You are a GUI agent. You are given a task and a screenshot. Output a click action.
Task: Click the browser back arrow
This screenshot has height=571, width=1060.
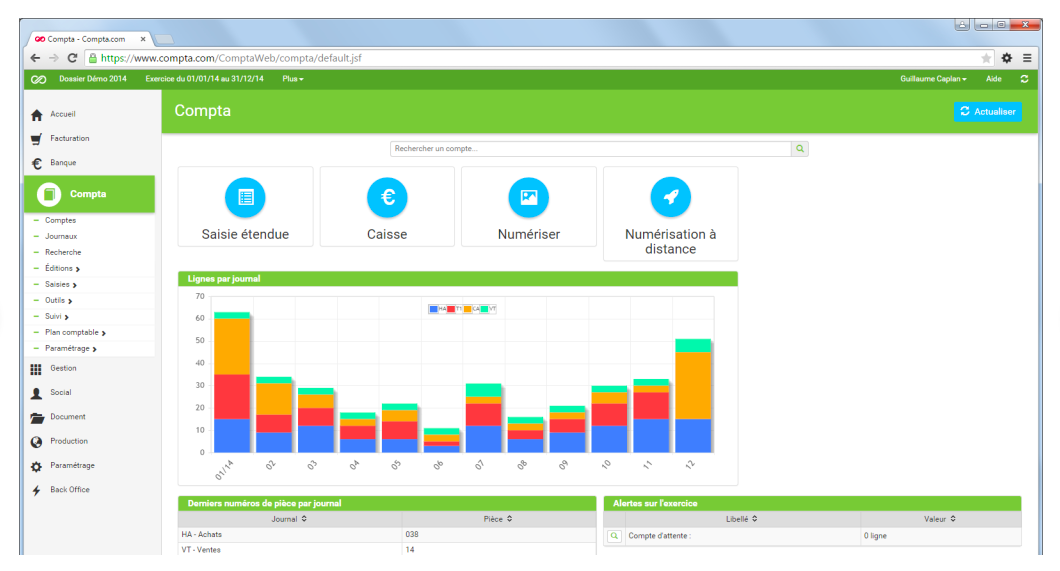point(36,58)
